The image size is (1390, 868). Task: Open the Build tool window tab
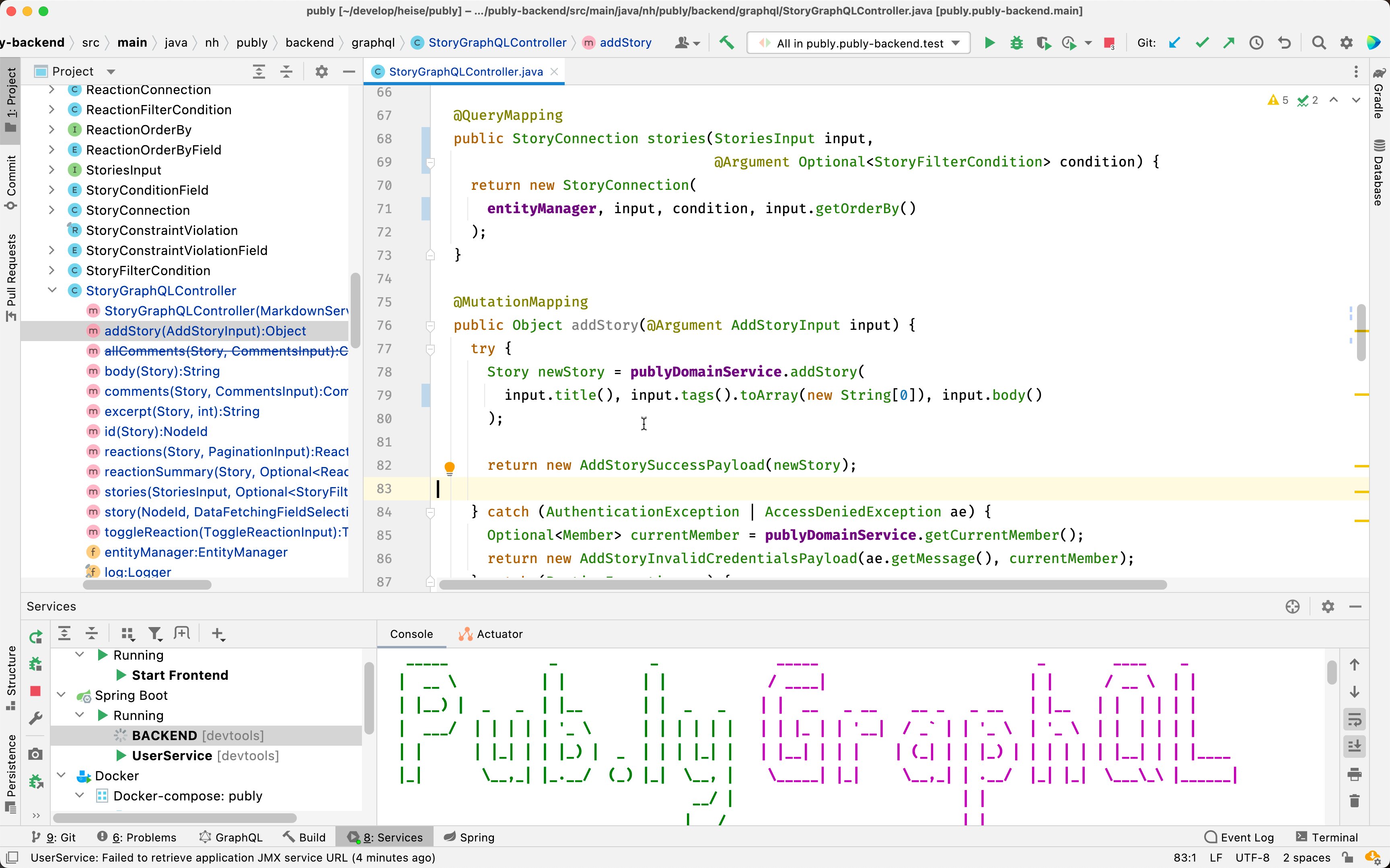click(x=304, y=837)
